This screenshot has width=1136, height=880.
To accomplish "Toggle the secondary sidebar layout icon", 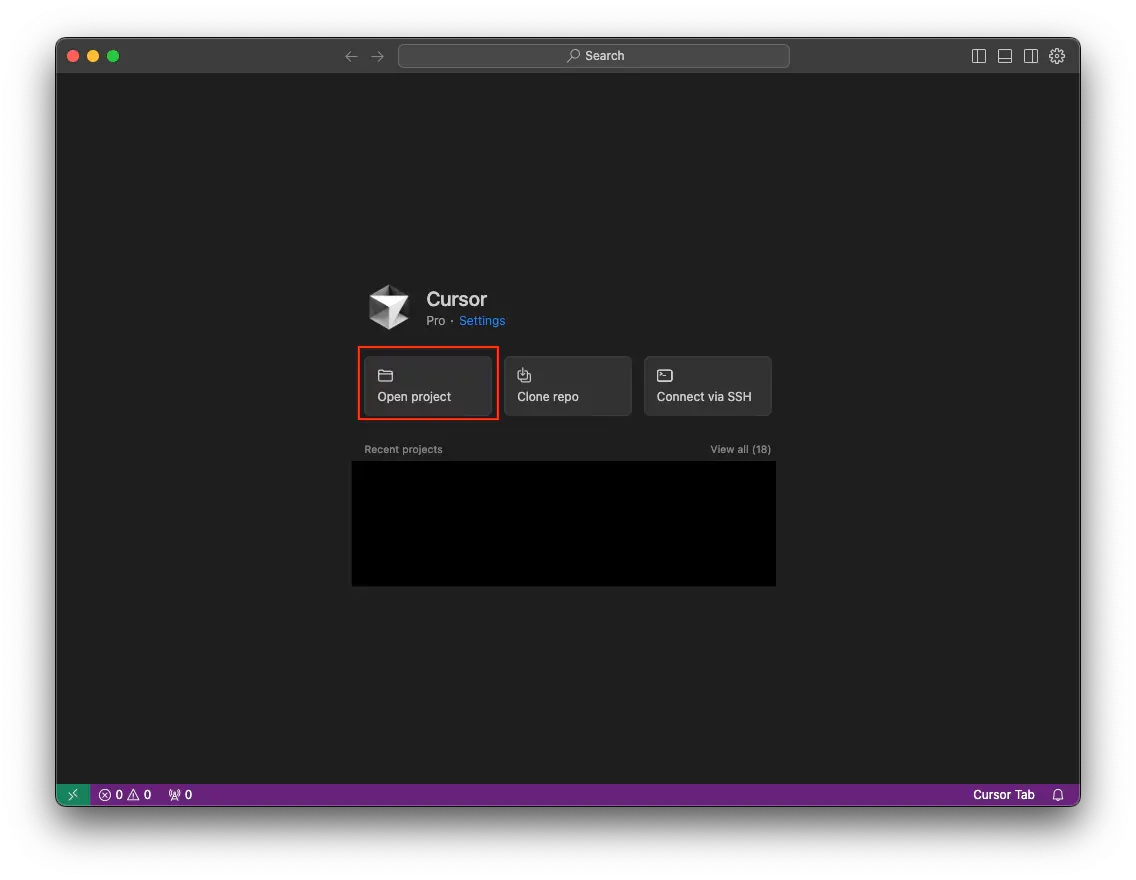I will (x=1031, y=56).
